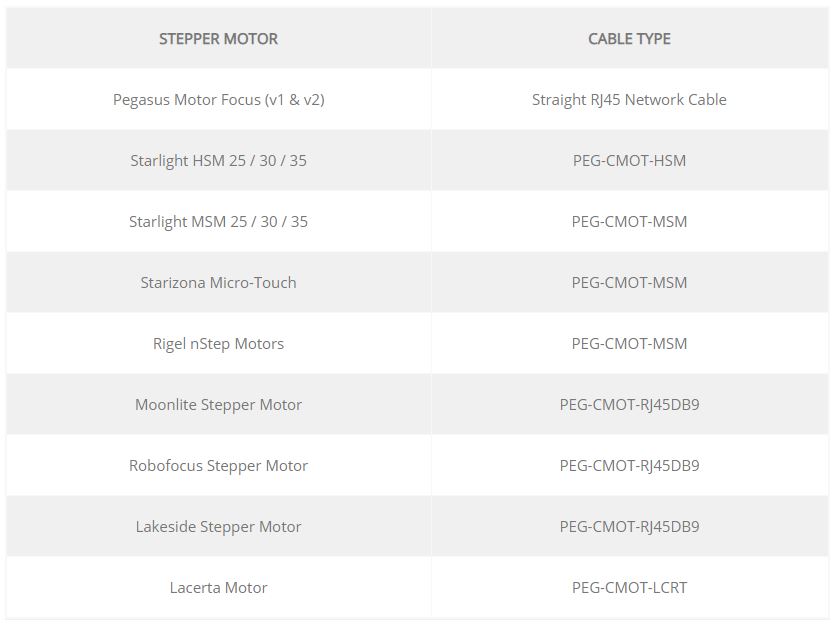Click PEG-CMOT-RJ45DB9 in the Lakeside row
This screenshot has width=838, height=633.
tap(629, 526)
